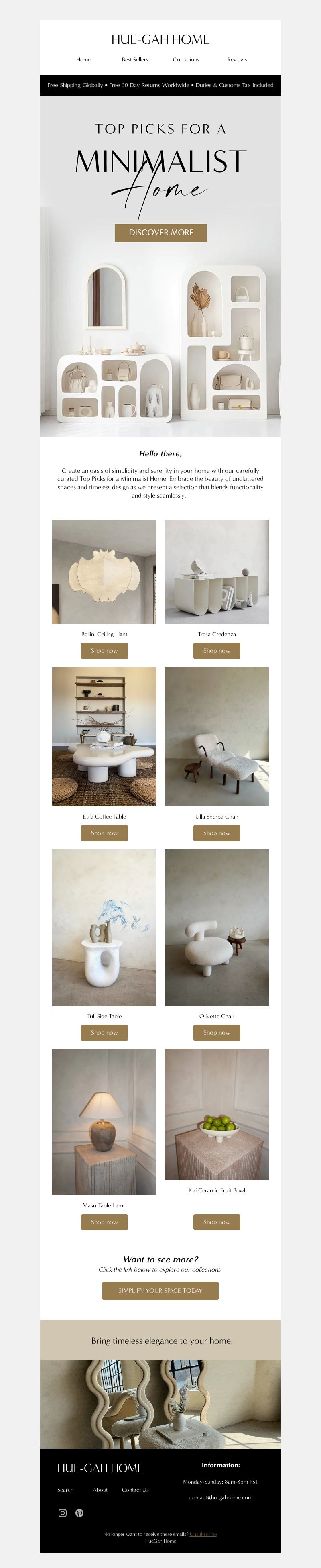Open the Home navigation item
Viewport: 321px width, 1568px height.
tap(83, 60)
